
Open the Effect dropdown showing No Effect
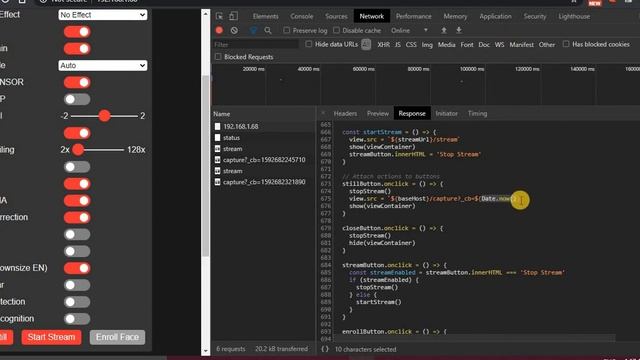103,15
